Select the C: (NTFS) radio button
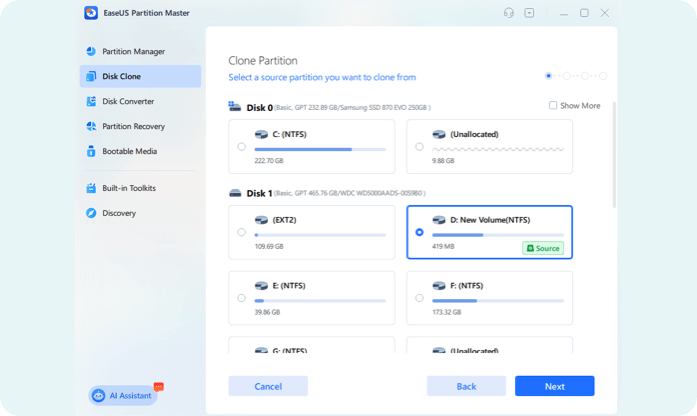 point(241,147)
